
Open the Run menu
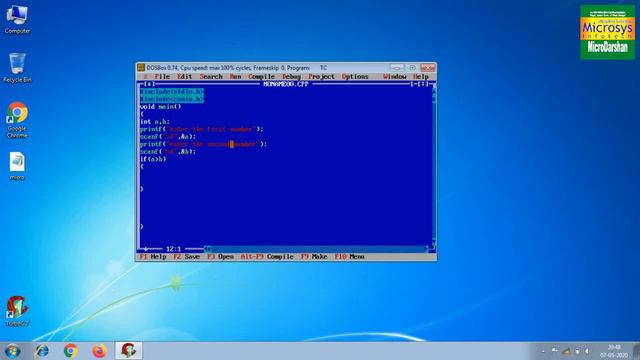coord(236,76)
